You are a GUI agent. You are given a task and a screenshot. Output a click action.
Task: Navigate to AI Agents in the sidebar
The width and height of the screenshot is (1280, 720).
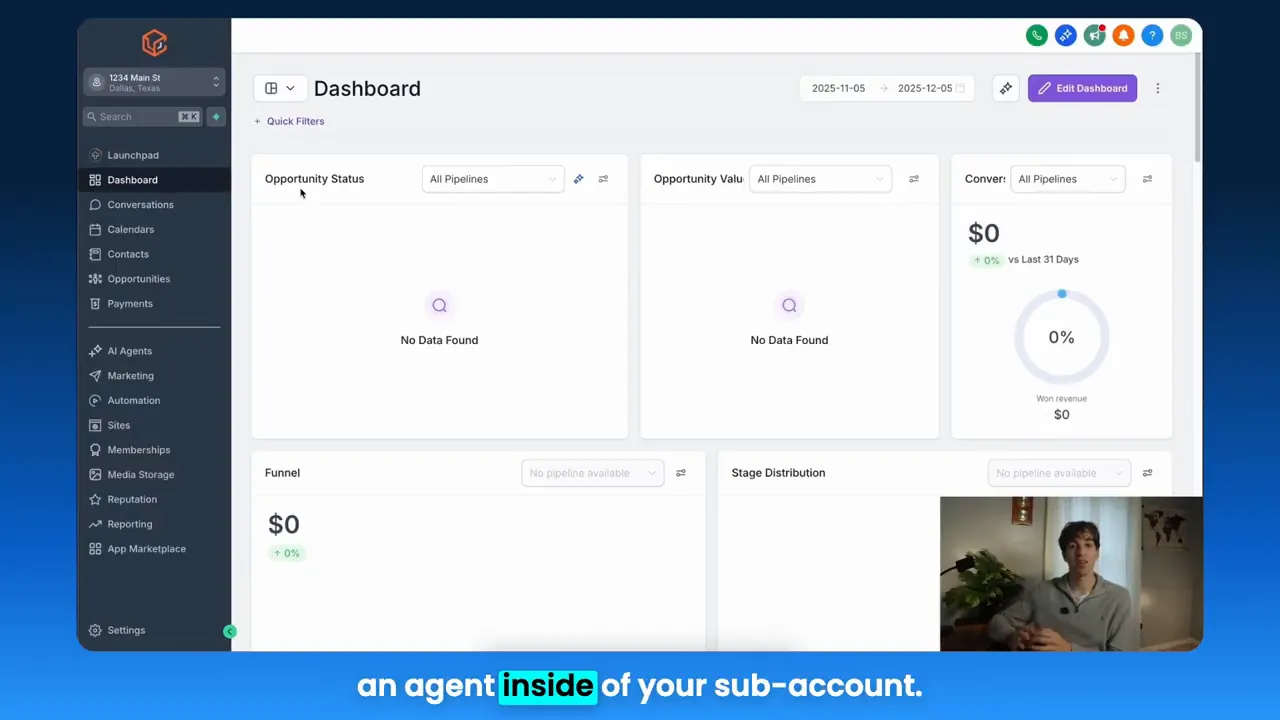point(129,351)
